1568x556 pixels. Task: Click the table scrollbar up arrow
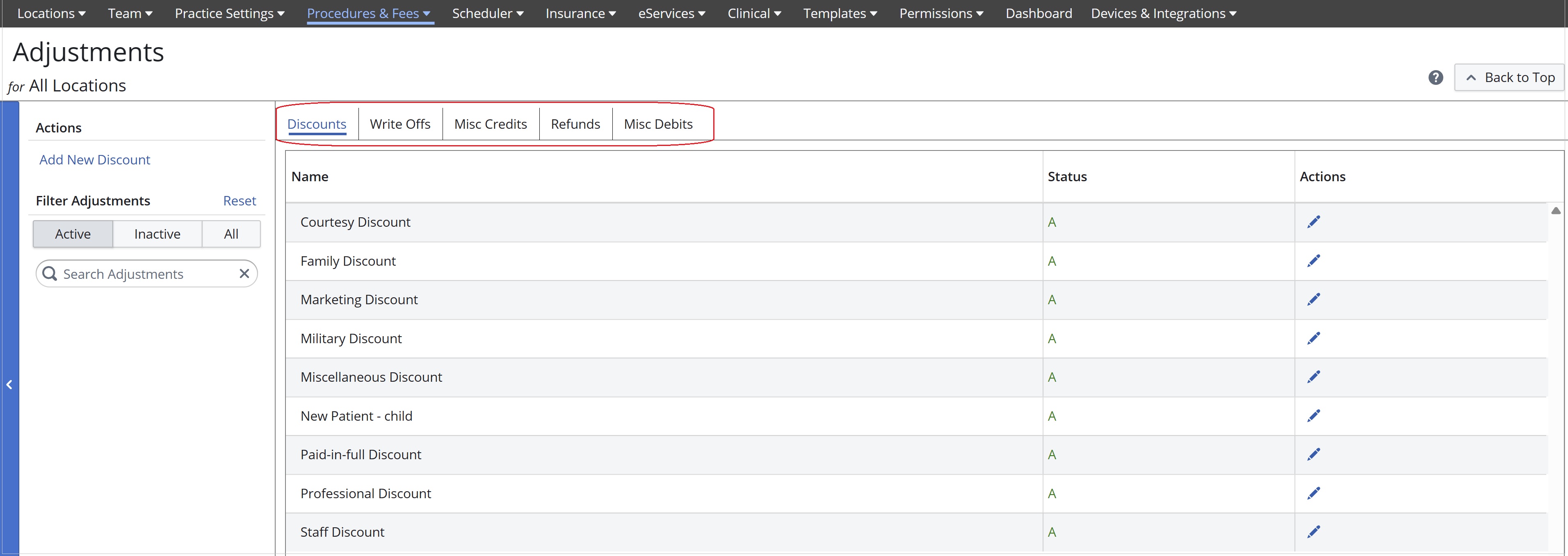tap(1555, 210)
